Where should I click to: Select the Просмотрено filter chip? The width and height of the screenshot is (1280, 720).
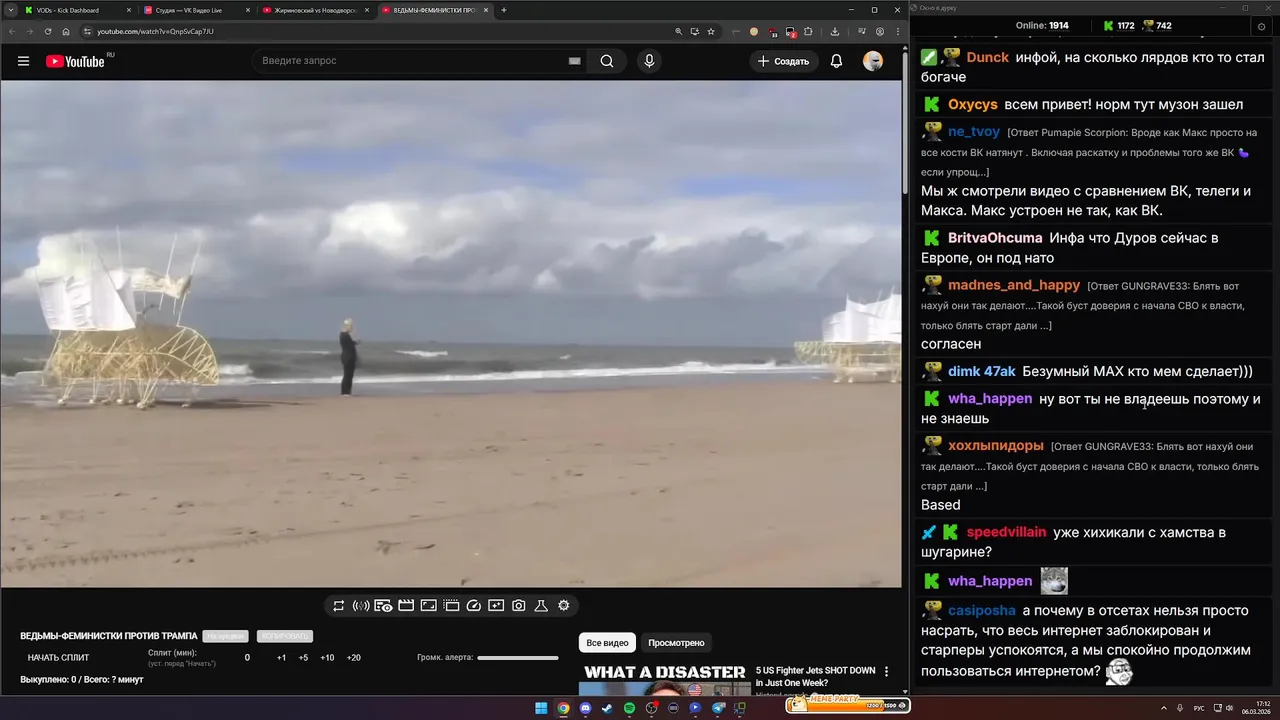676,643
